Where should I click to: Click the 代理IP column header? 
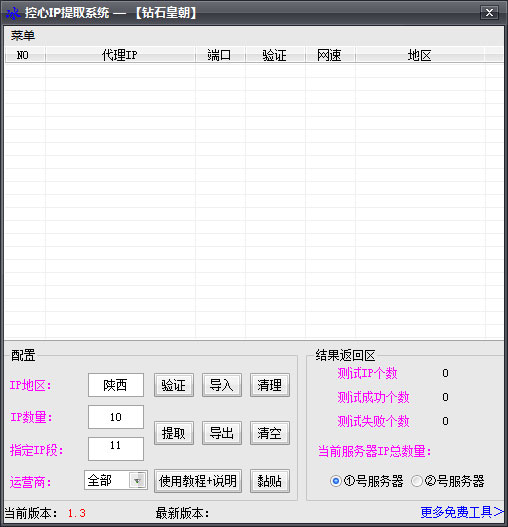[x=120, y=55]
